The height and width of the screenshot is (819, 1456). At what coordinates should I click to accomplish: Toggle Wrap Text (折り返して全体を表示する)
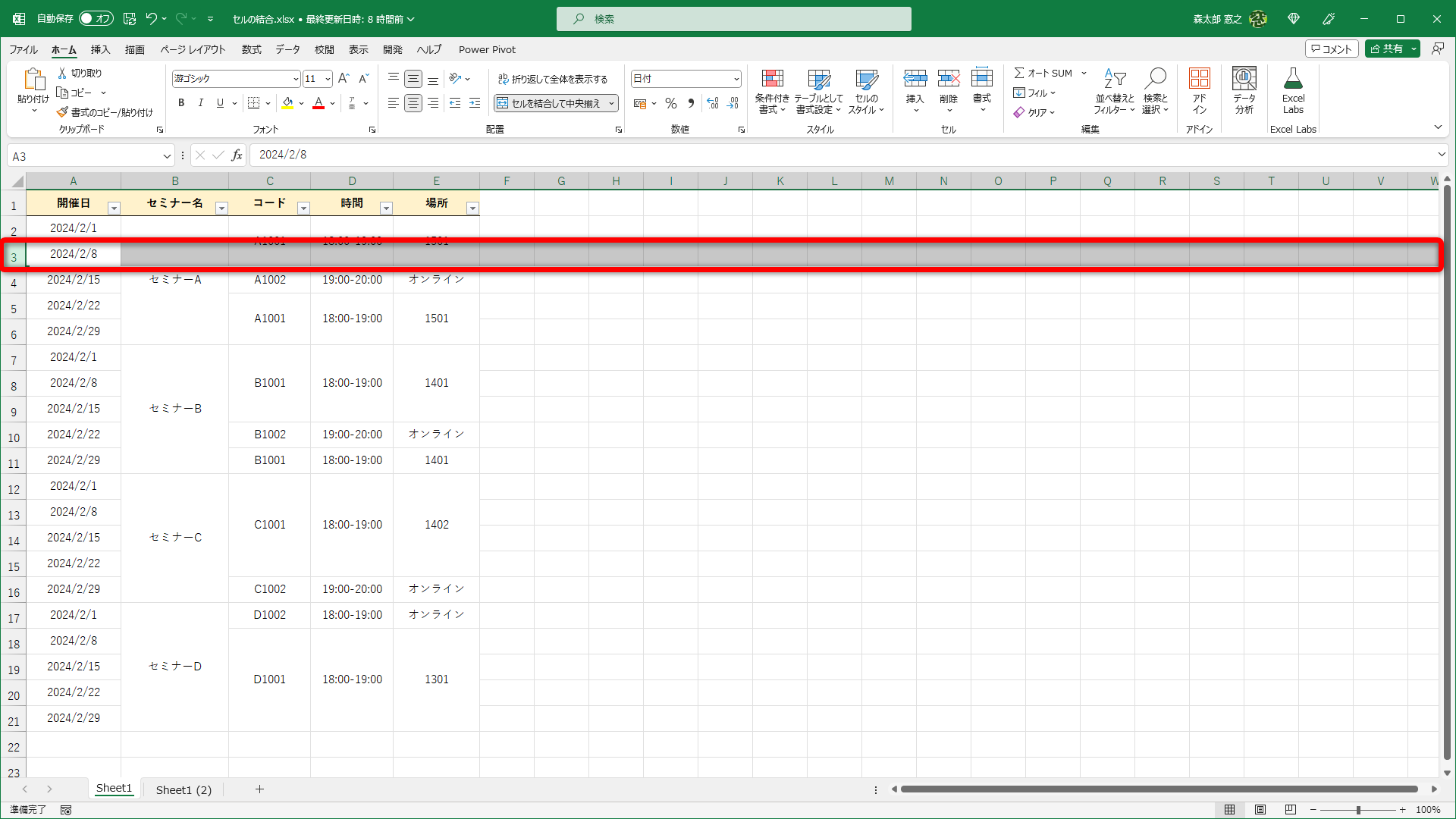point(553,79)
